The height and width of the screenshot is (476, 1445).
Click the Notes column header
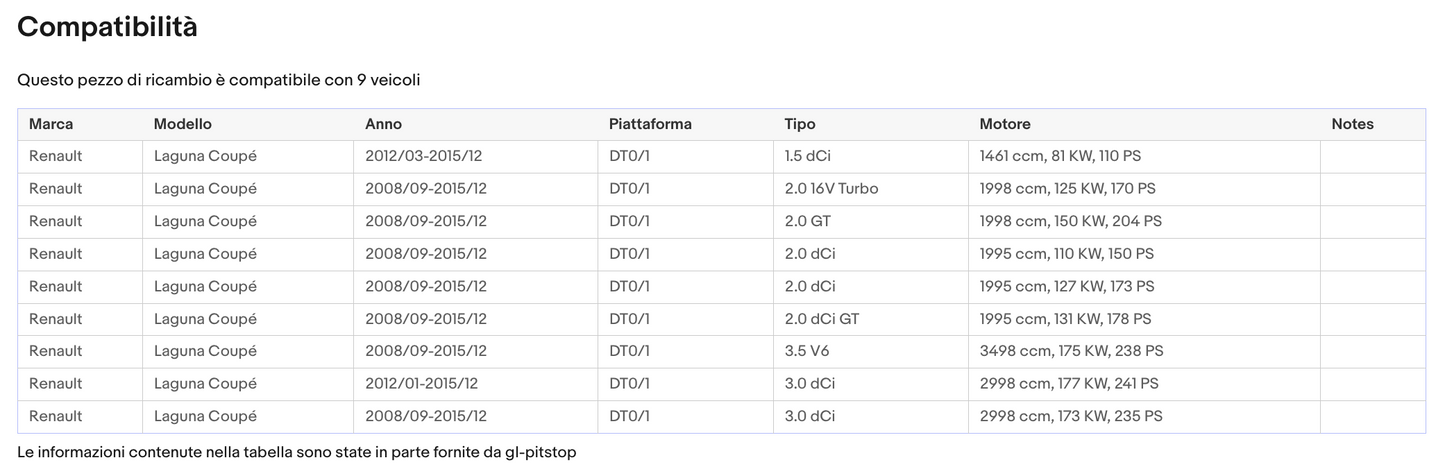click(x=1352, y=124)
